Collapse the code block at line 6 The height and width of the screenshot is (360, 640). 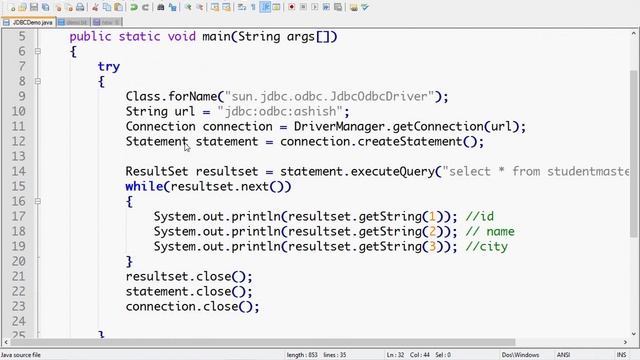tap(38, 51)
